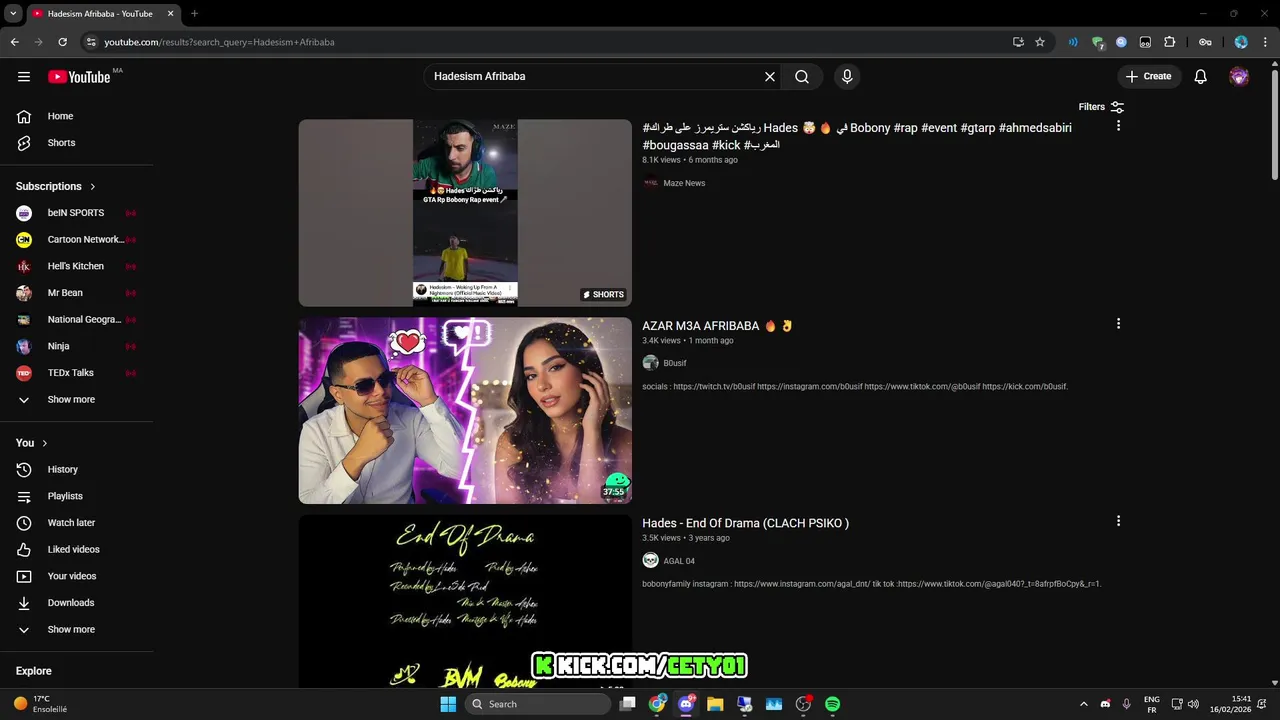
Task: Reload the page
Action: click(x=63, y=42)
